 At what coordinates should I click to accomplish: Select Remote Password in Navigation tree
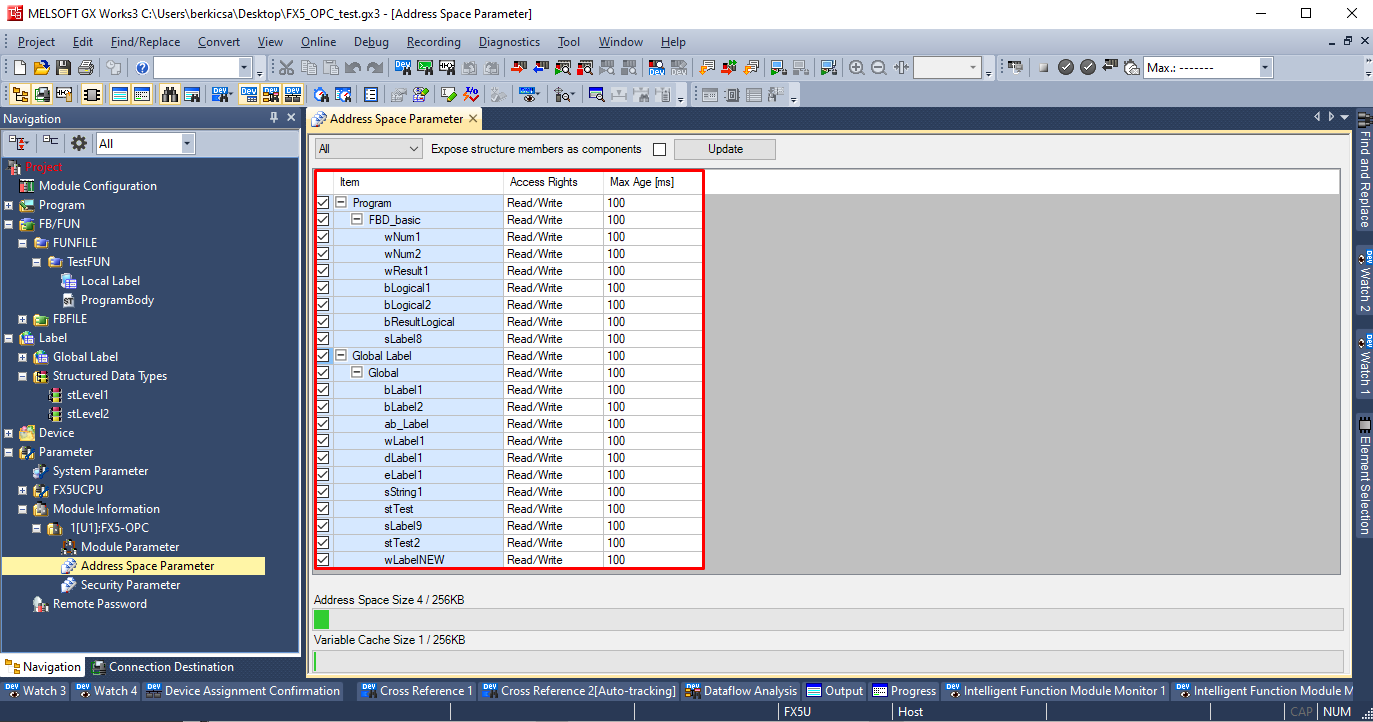(x=99, y=604)
